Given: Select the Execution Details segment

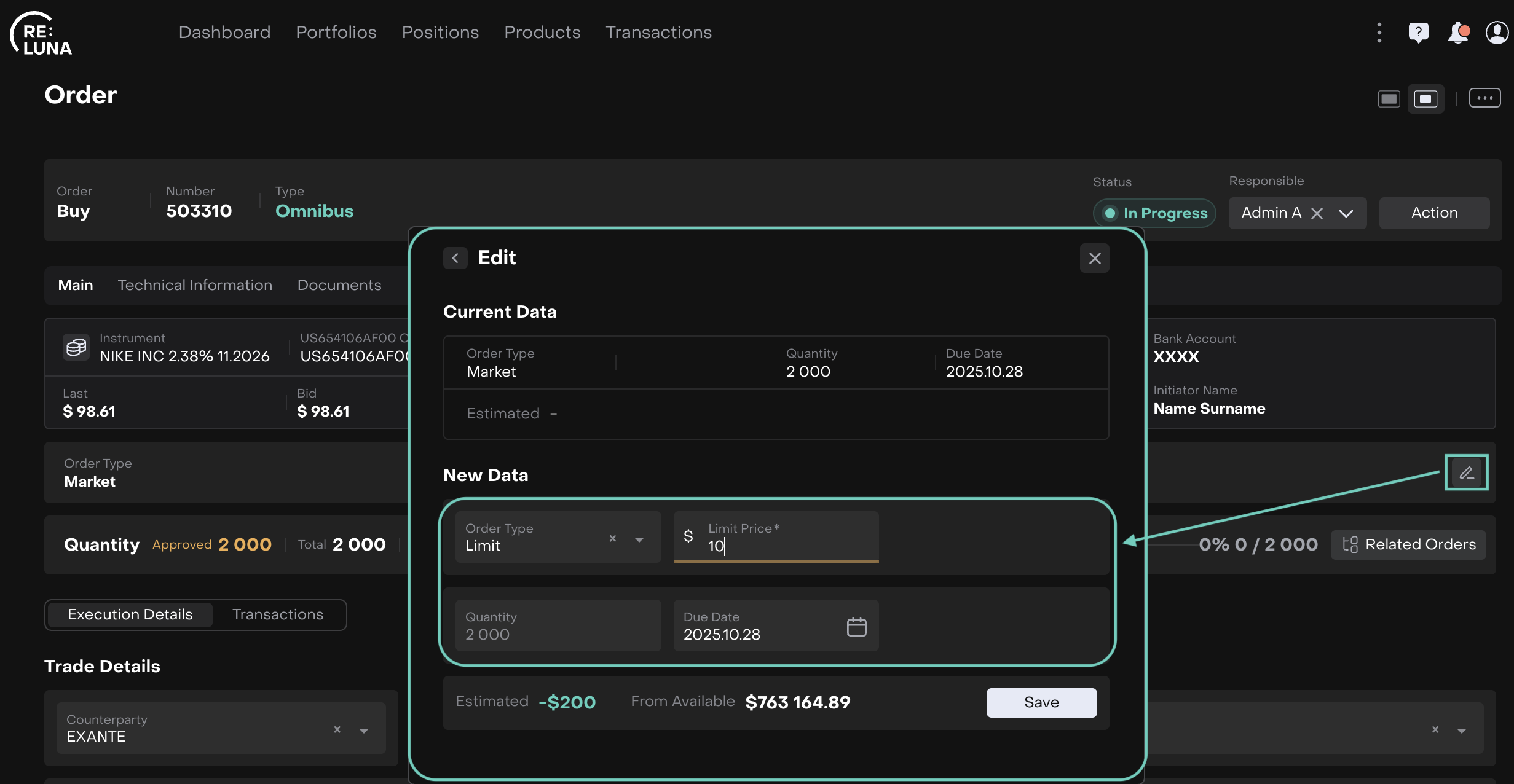Looking at the screenshot, I should (130, 614).
